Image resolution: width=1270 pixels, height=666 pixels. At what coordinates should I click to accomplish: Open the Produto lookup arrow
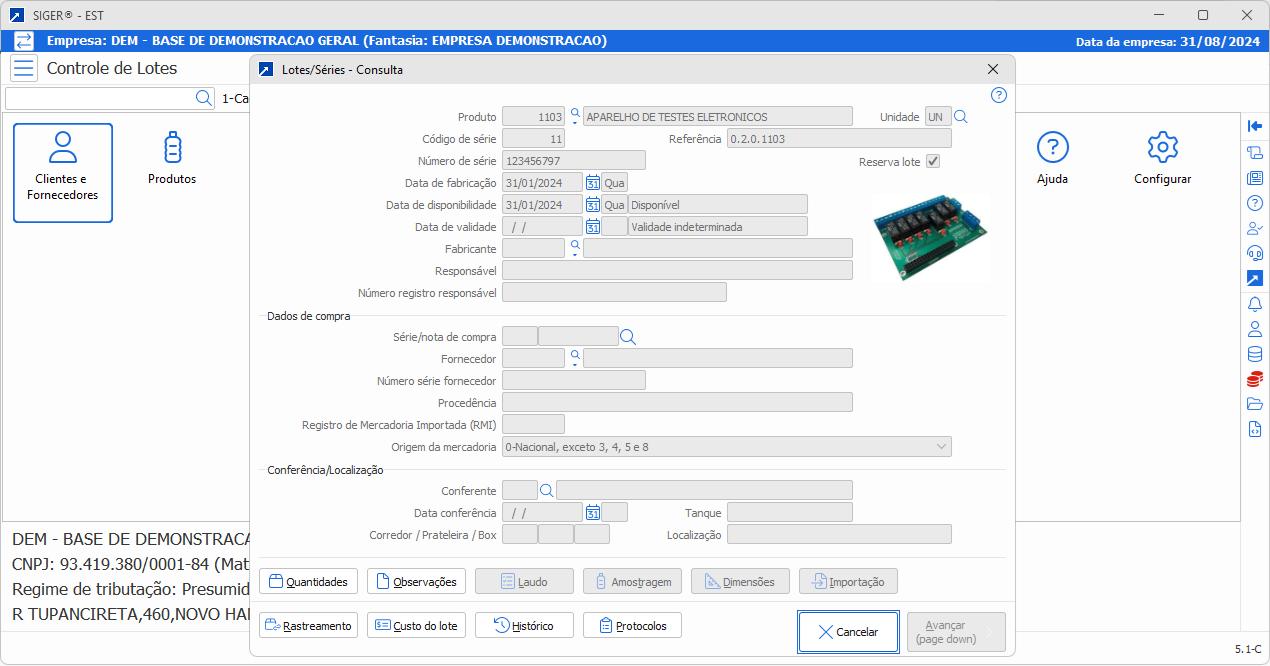click(575, 115)
